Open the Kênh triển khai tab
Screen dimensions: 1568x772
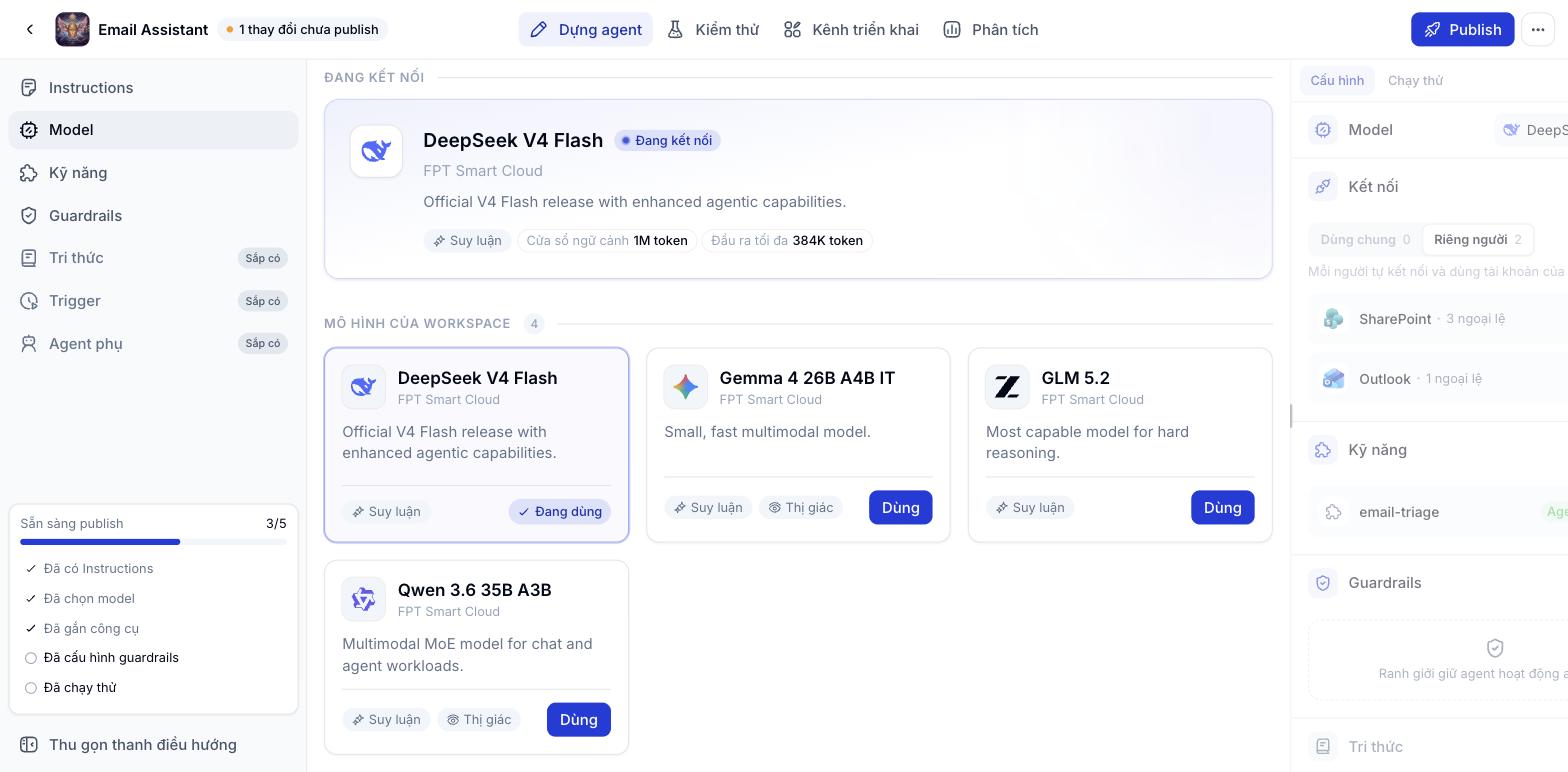pos(851,30)
